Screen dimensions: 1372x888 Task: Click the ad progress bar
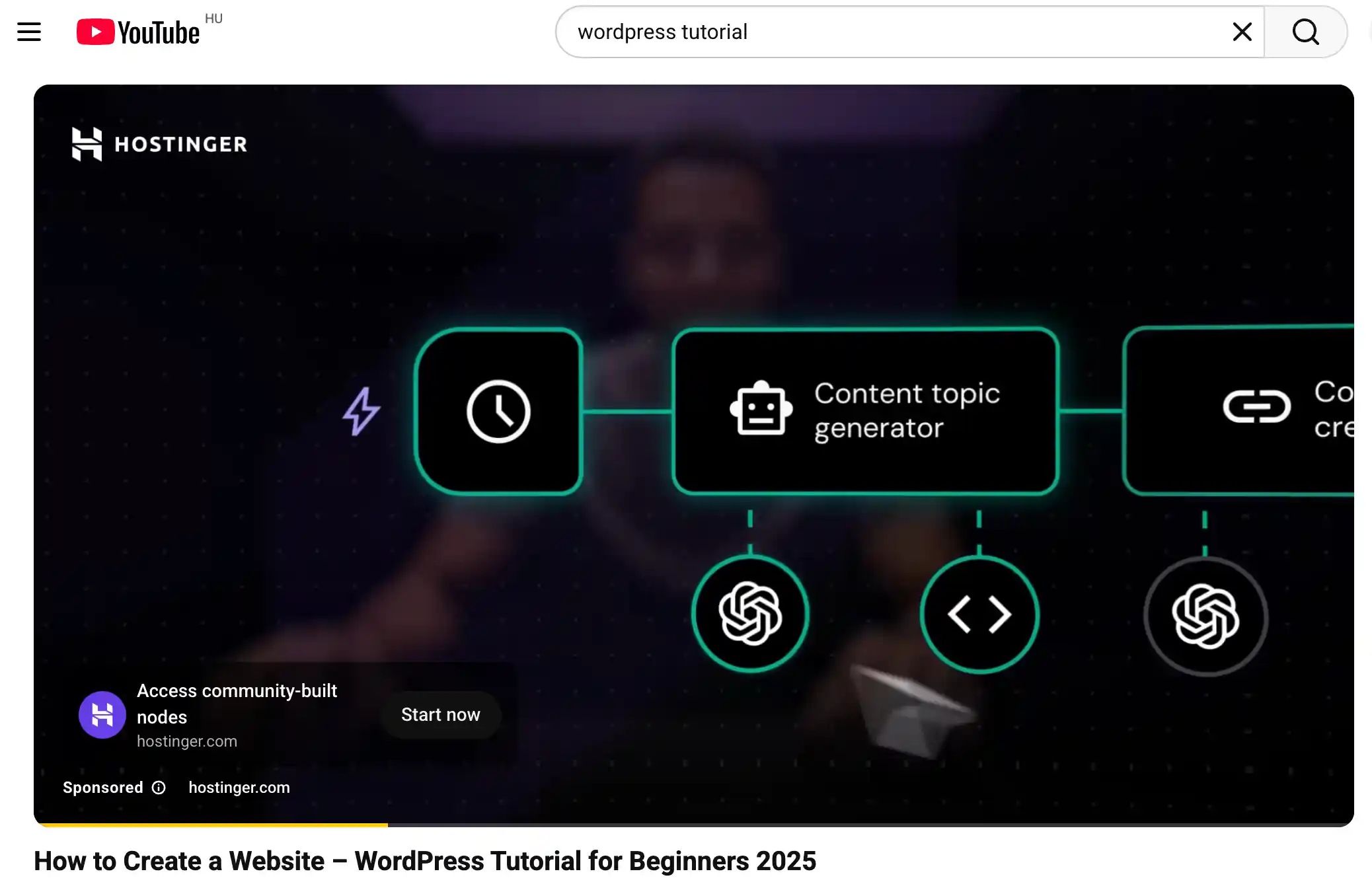point(694,824)
